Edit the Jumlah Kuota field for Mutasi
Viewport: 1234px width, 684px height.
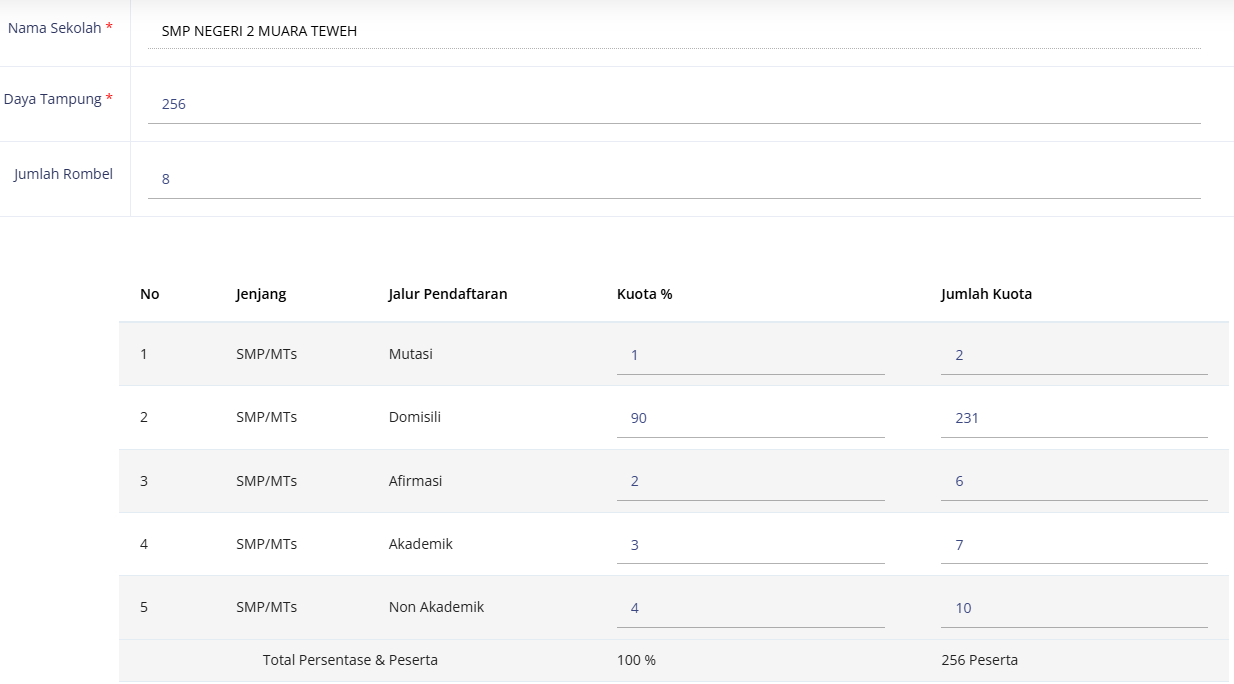coord(1073,355)
